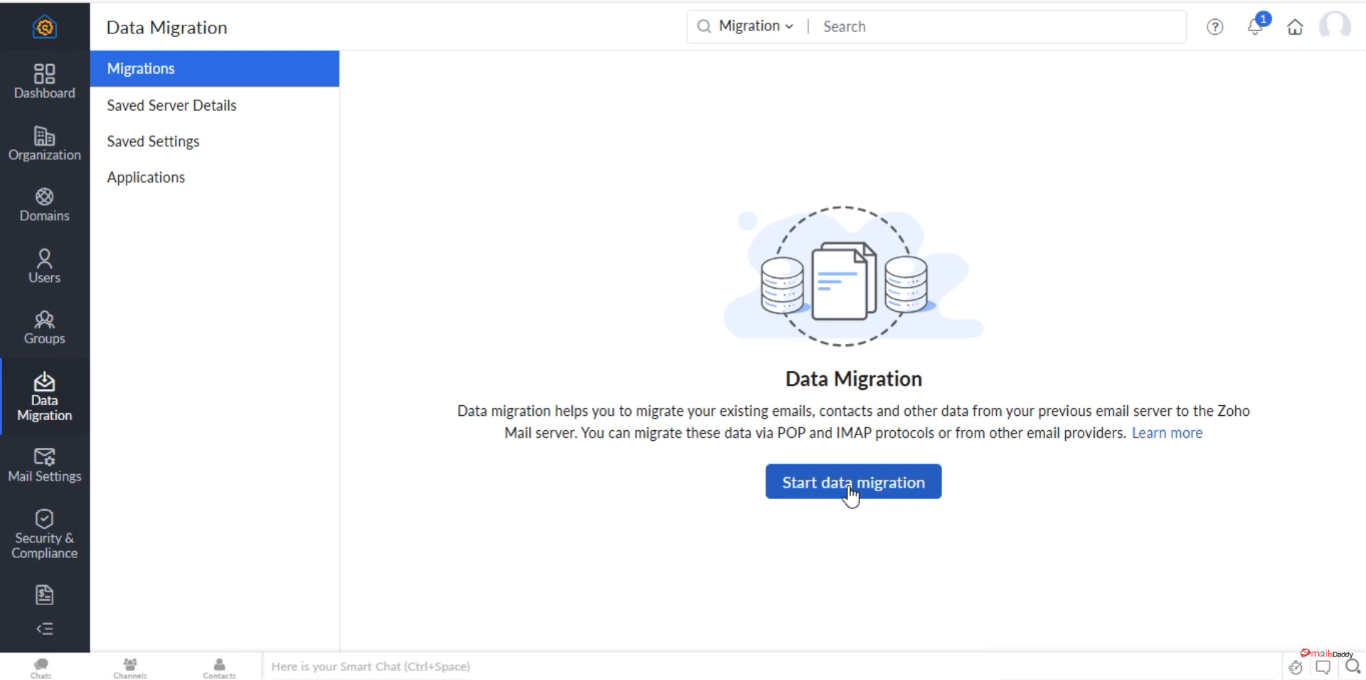This screenshot has height=680, width=1366.
Task: Select the Organization sidebar icon
Action: point(44,142)
